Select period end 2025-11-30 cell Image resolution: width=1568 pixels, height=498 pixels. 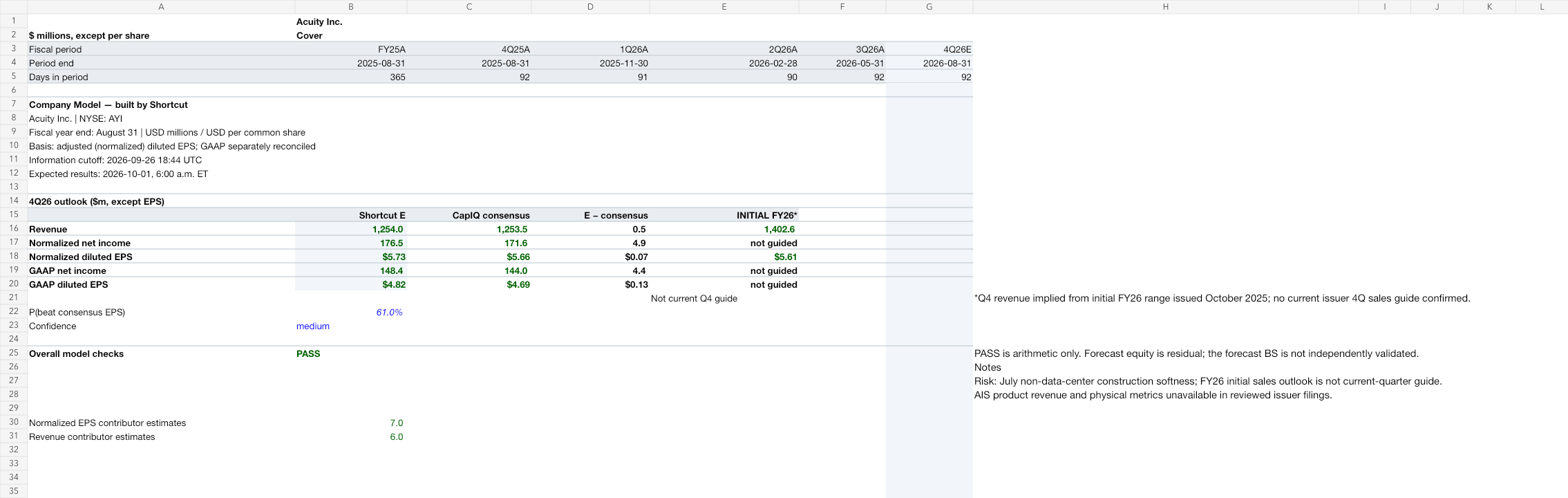[x=591, y=63]
